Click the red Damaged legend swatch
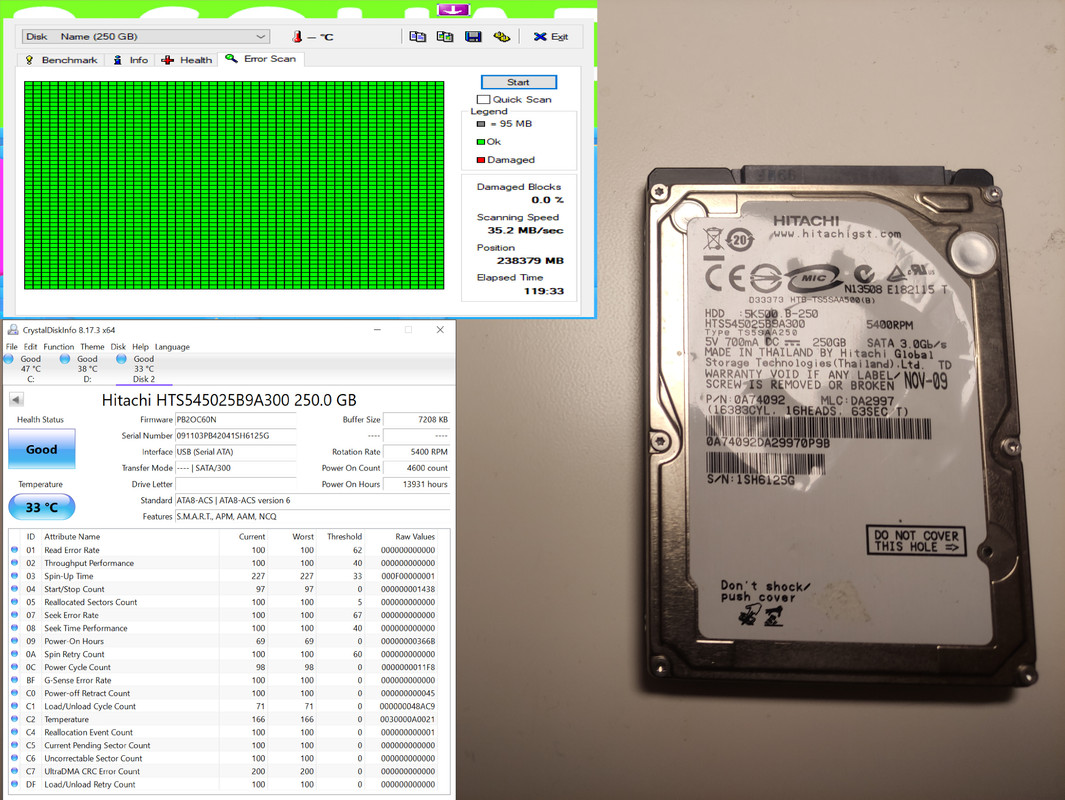 coord(480,160)
